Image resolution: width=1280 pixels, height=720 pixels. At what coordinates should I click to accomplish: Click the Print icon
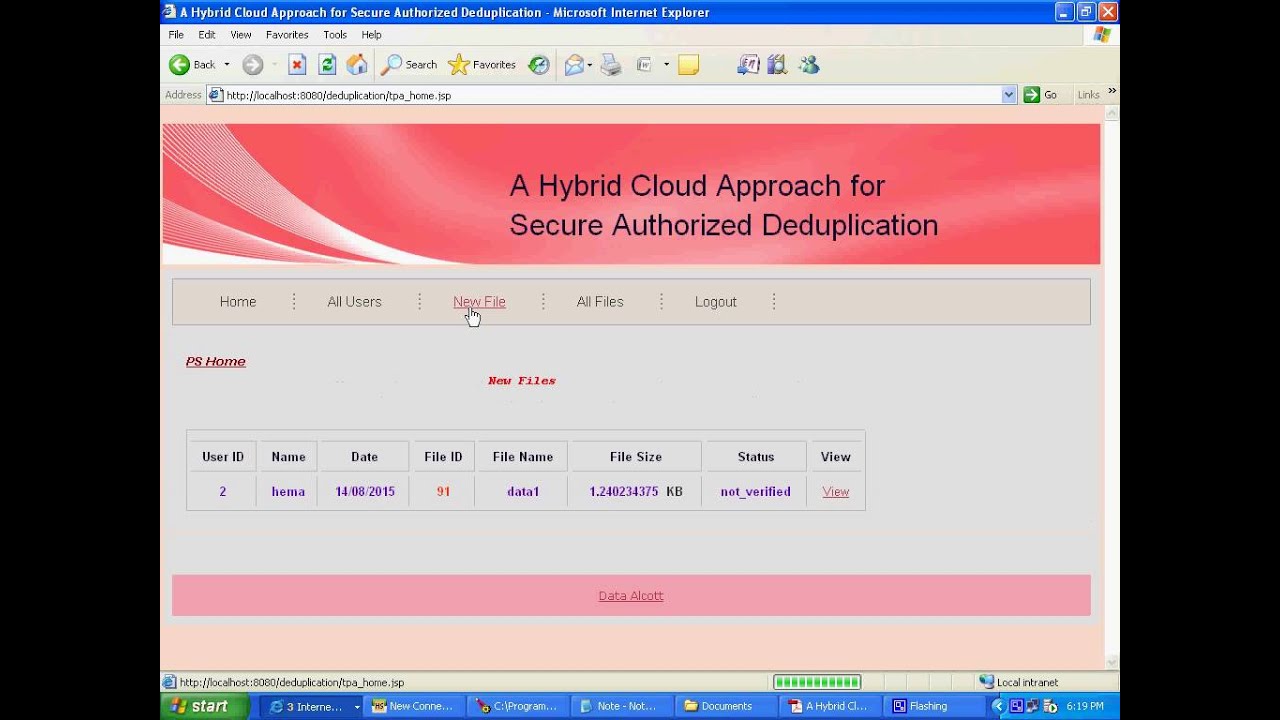click(611, 65)
